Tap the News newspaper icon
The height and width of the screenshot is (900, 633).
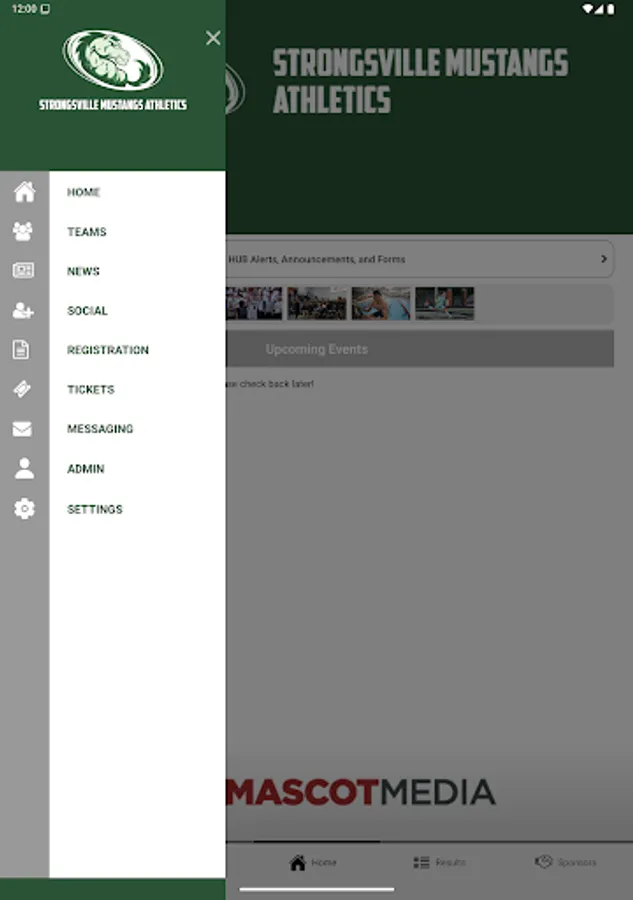(x=23, y=270)
